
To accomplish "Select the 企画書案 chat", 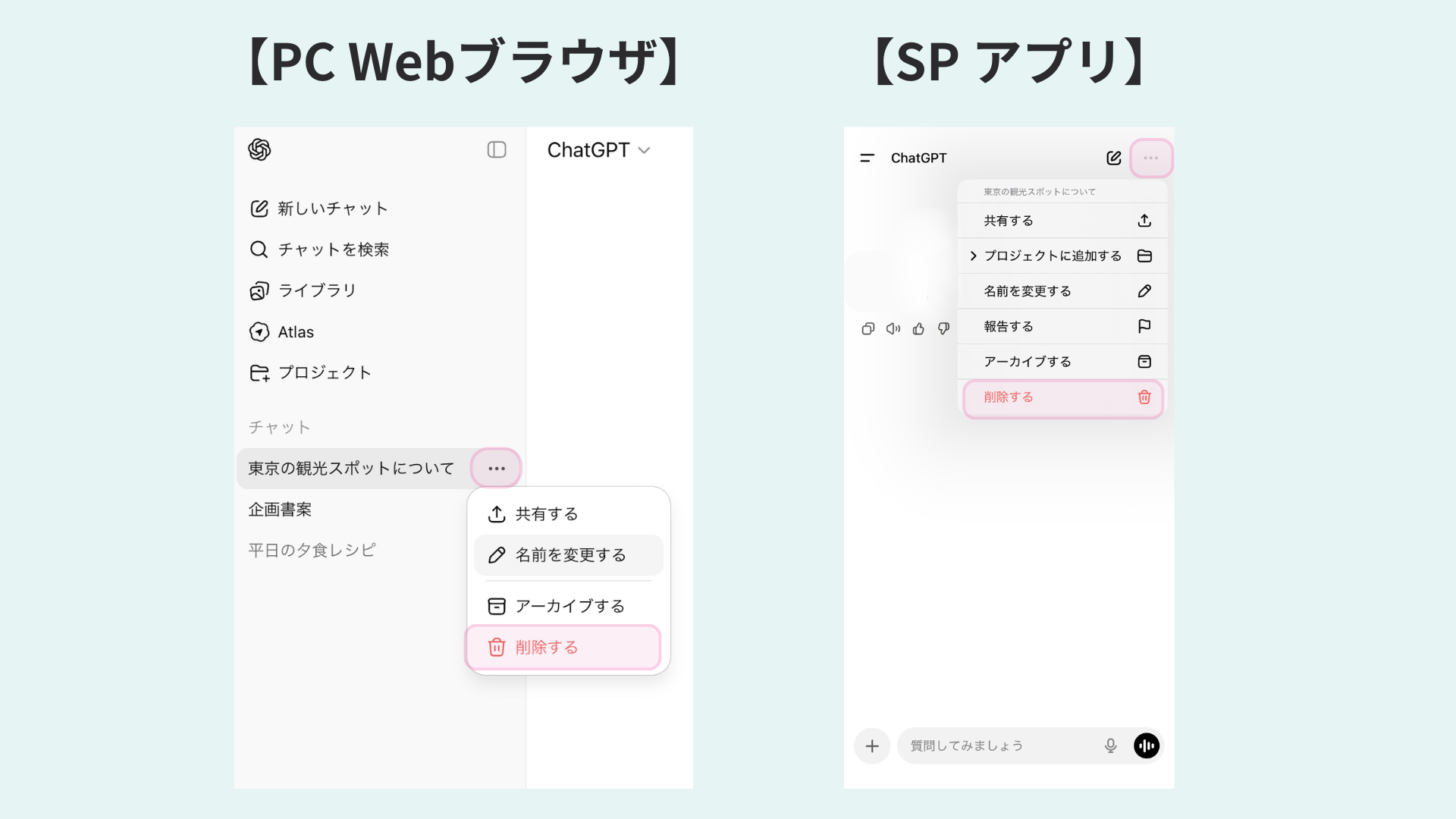I will point(280,509).
